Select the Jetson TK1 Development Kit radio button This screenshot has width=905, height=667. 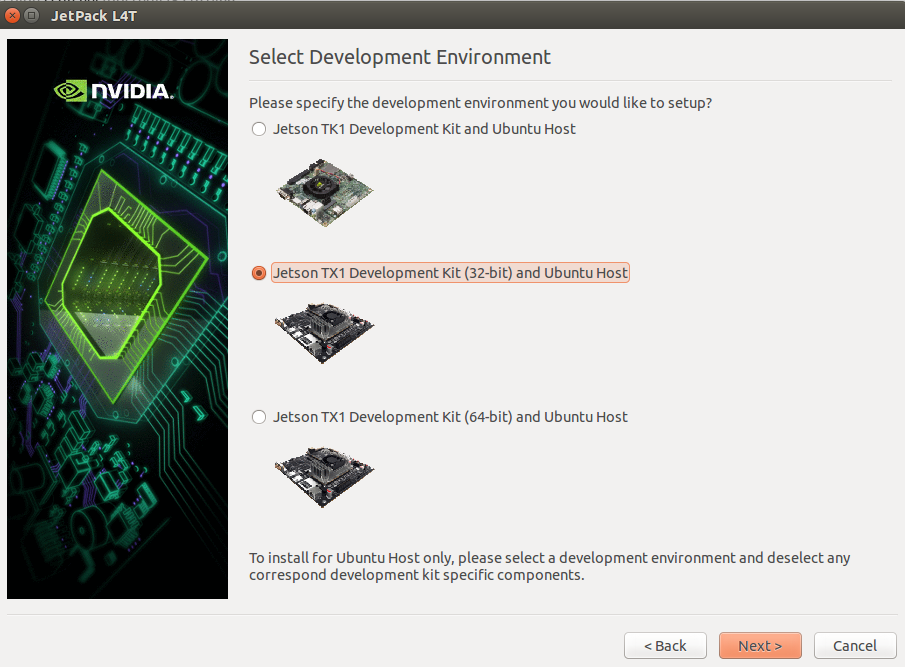(x=259, y=129)
